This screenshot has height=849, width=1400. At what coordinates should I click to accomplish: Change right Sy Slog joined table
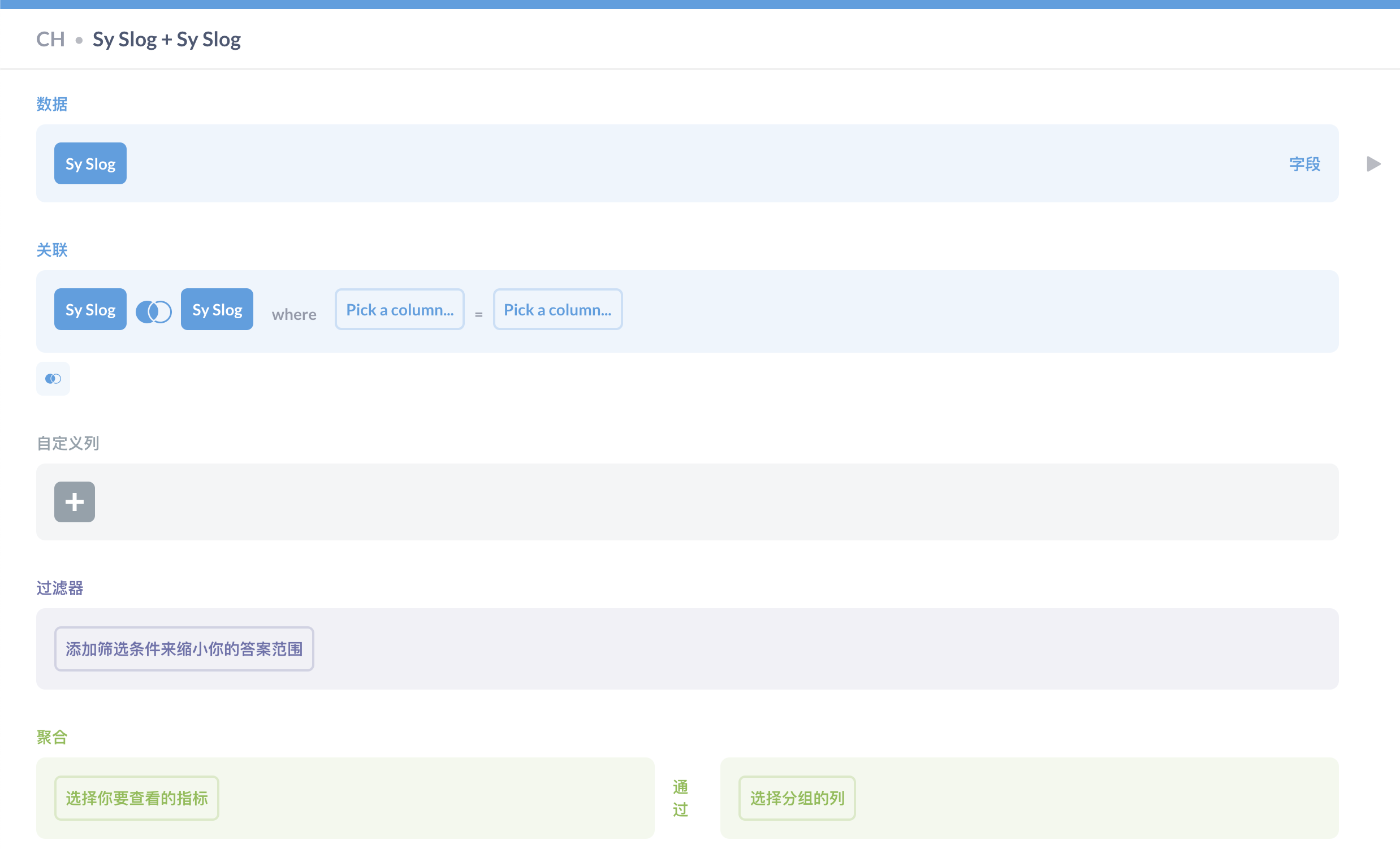coord(217,310)
